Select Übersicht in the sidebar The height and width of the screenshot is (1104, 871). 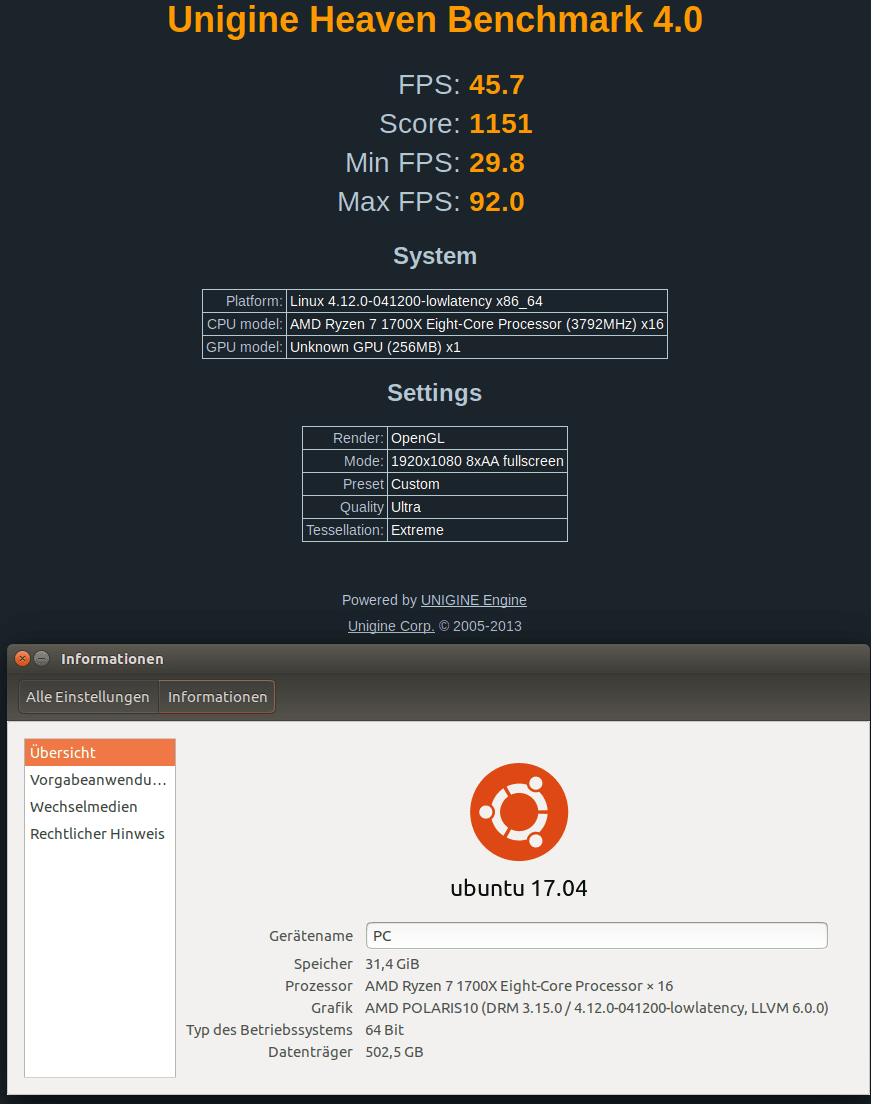[100, 753]
